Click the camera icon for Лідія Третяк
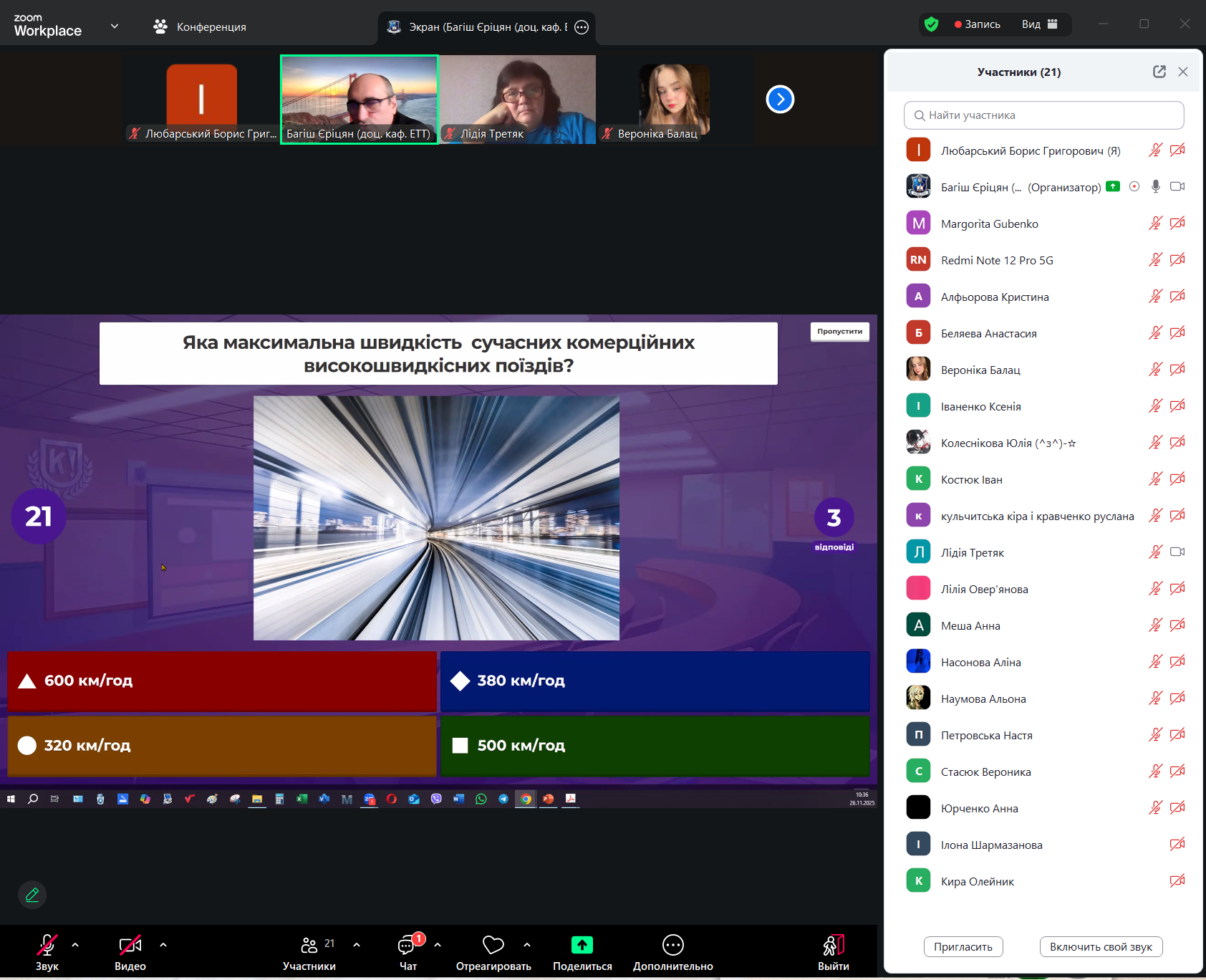Screen dimensions: 1206x980 [x=1177, y=552]
